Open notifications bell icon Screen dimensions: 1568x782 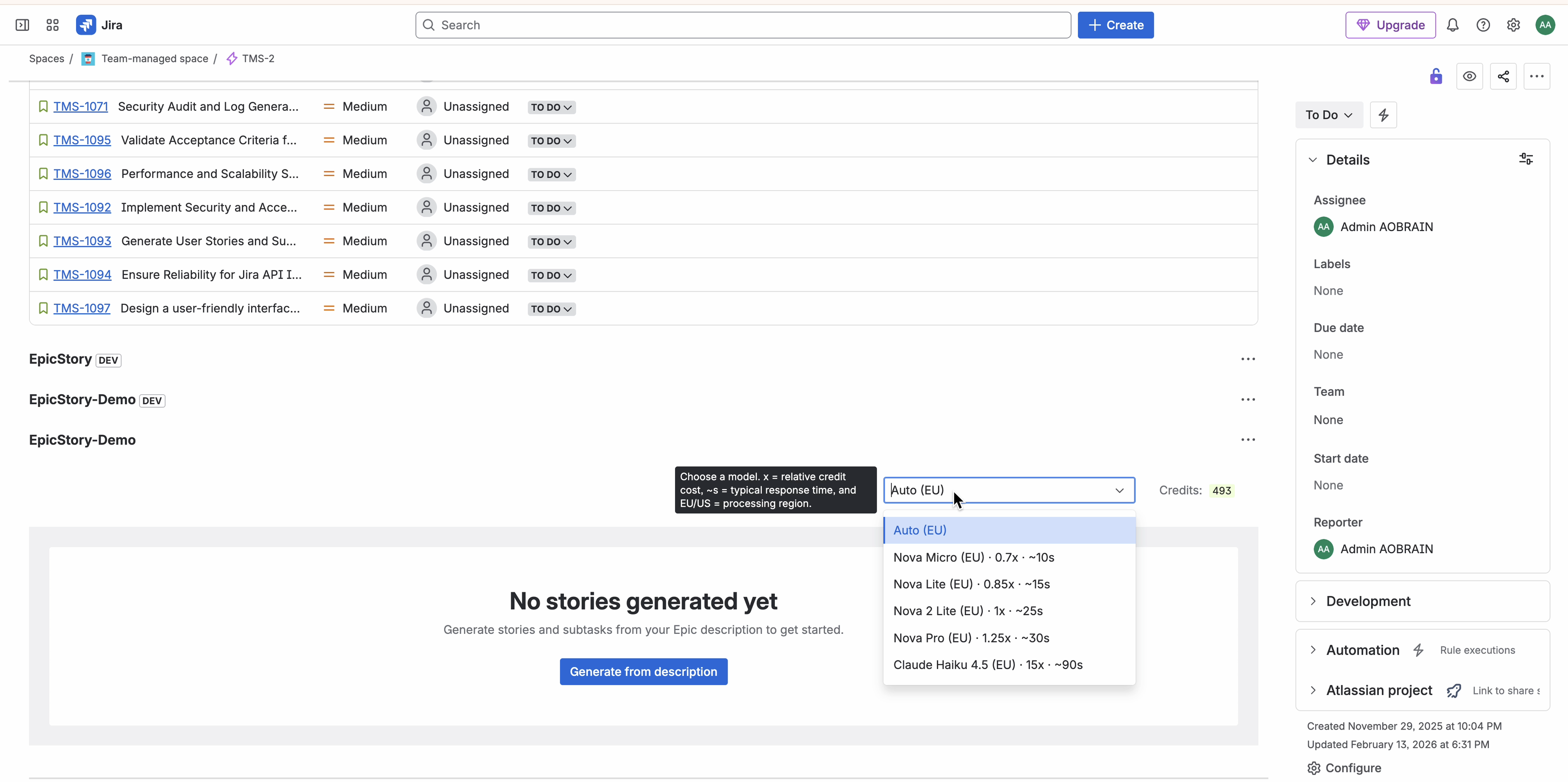pos(1452,25)
